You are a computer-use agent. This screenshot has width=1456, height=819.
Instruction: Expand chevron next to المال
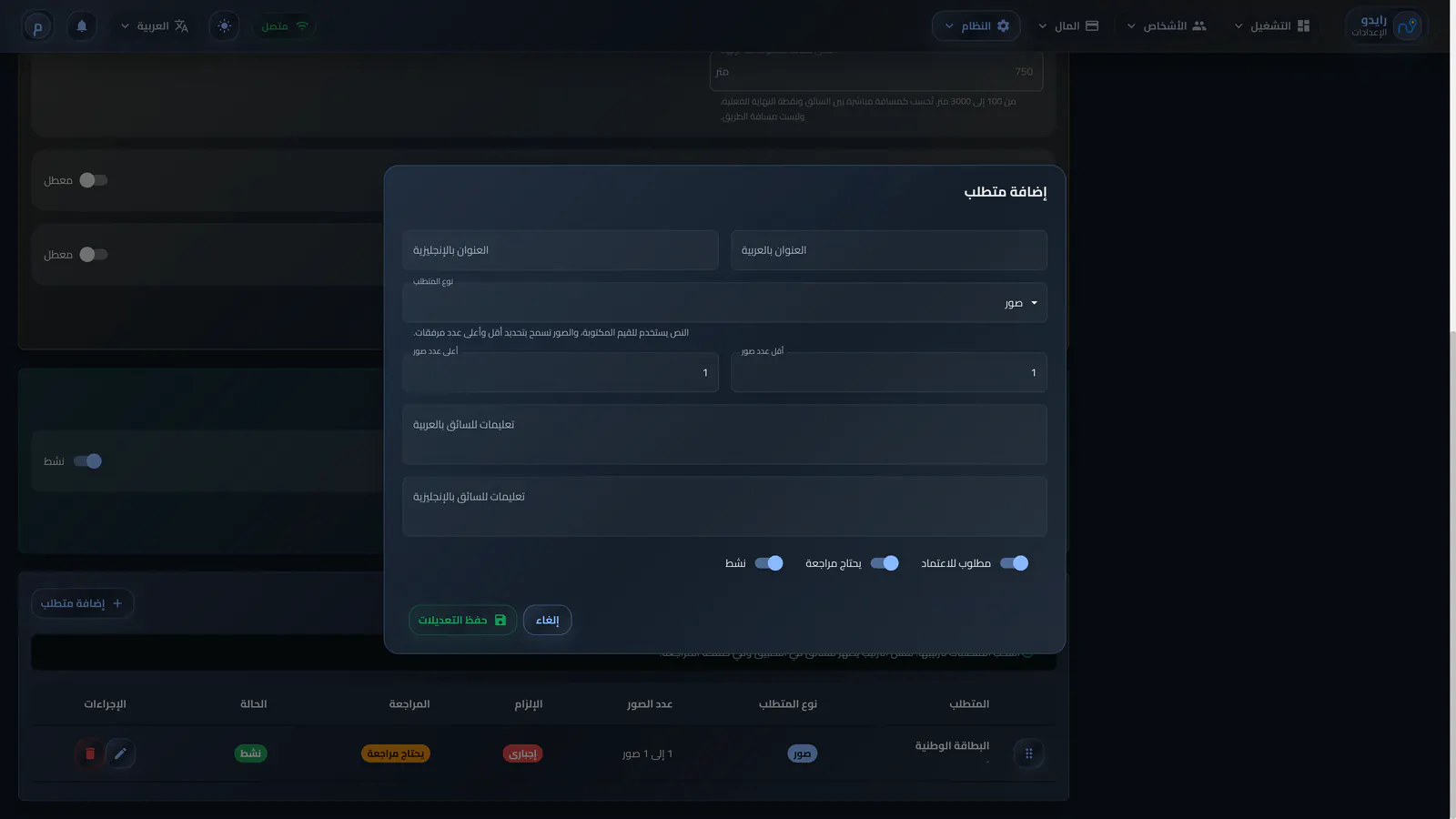[x=1043, y=25]
